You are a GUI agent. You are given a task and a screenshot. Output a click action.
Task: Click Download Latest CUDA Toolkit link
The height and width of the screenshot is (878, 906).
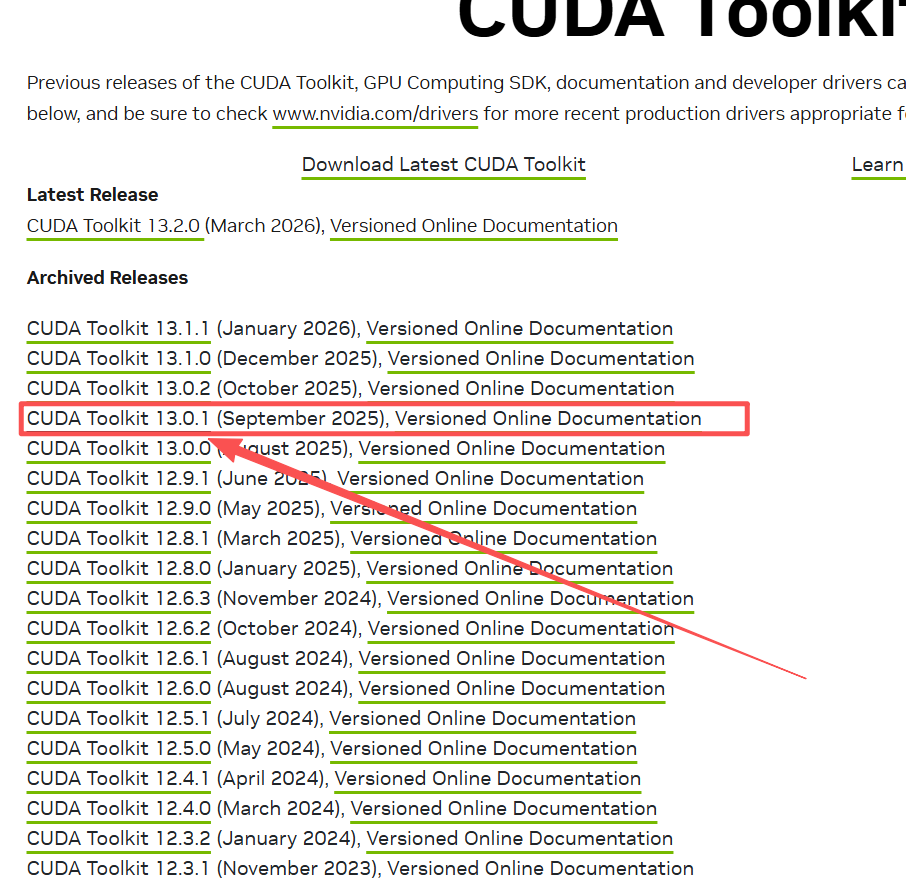tap(444, 165)
